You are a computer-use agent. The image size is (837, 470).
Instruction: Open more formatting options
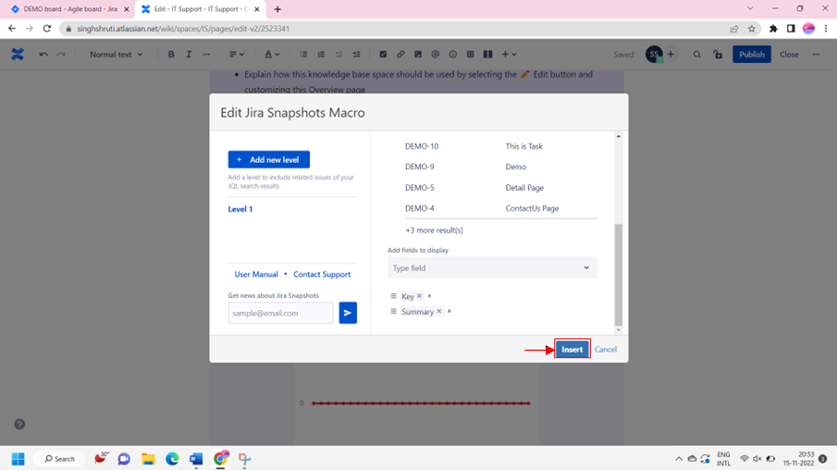click(206, 54)
